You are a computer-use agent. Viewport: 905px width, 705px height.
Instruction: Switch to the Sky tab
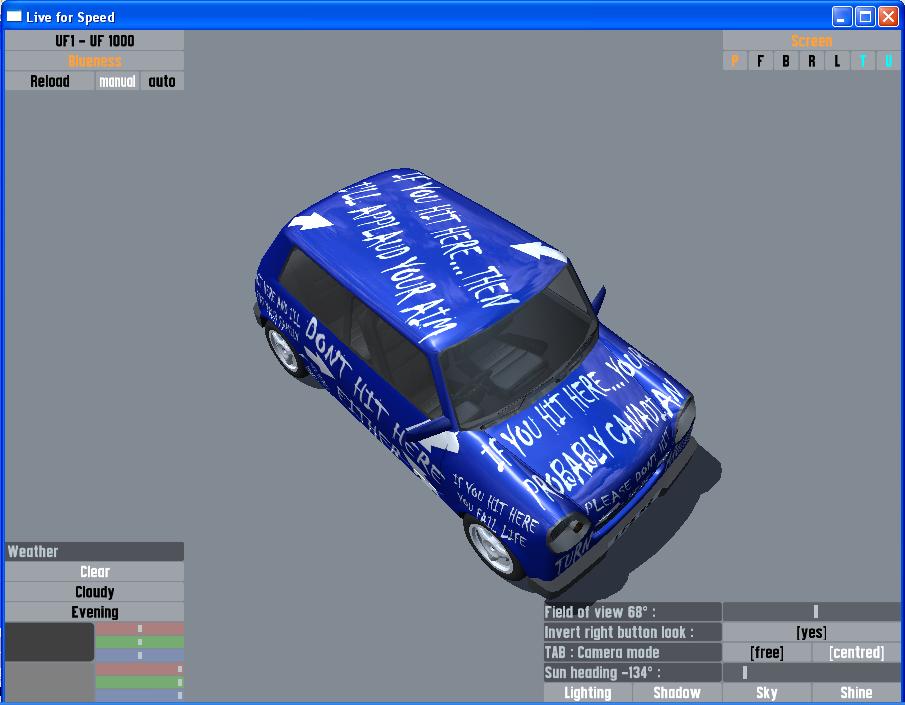(766, 692)
